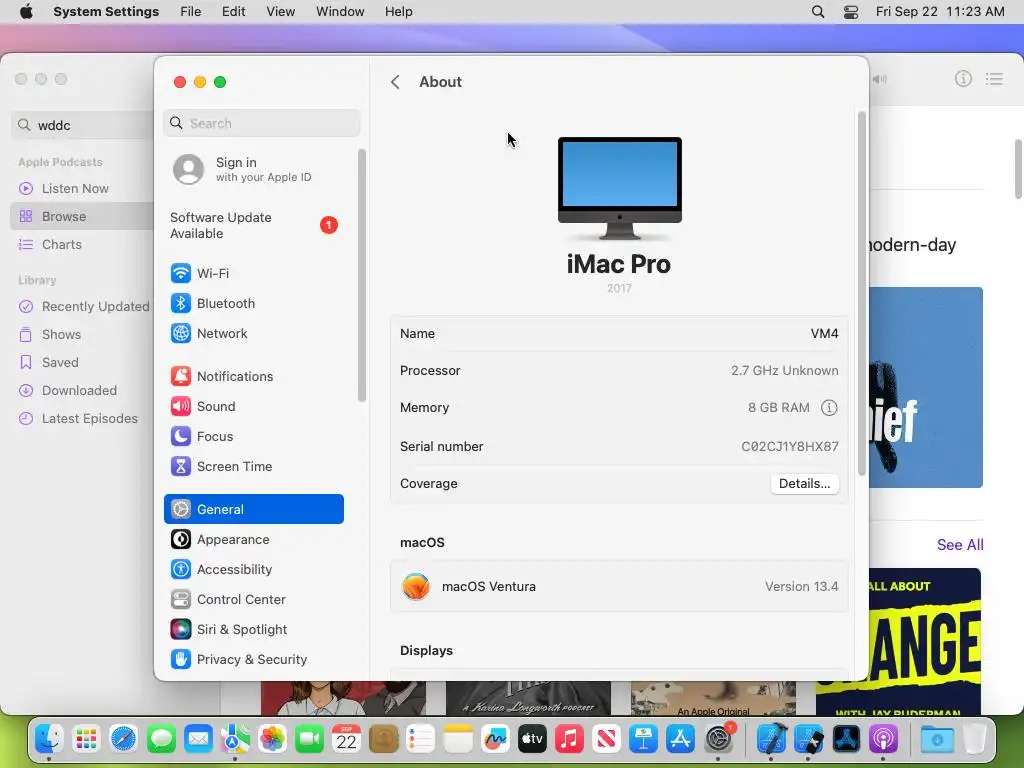Screen dimensions: 1024x768
Task: Open Messages from the Dock
Action: coord(161,739)
